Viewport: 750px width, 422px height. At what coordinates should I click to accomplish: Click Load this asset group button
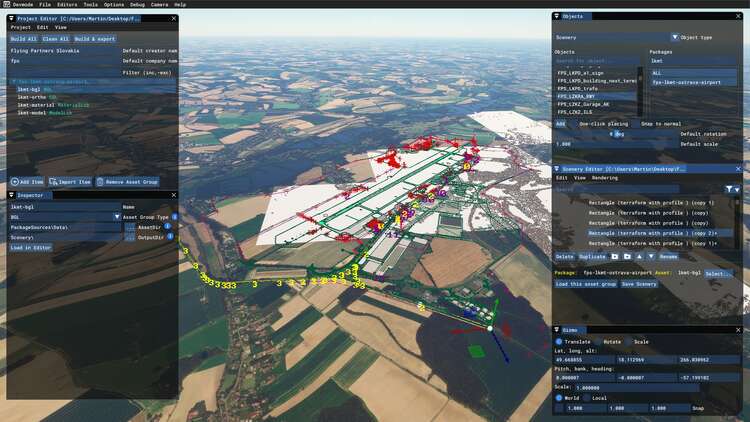point(585,284)
